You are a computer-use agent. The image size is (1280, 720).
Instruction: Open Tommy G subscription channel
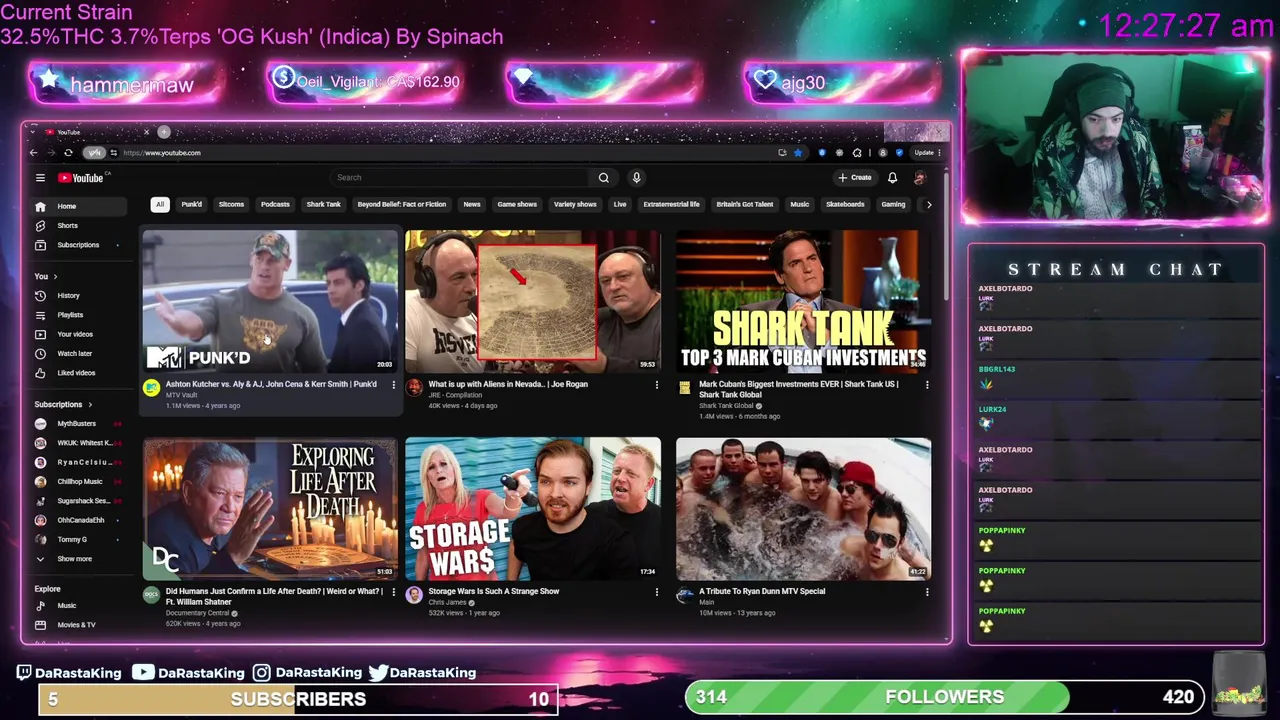click(x=80, y=540)
